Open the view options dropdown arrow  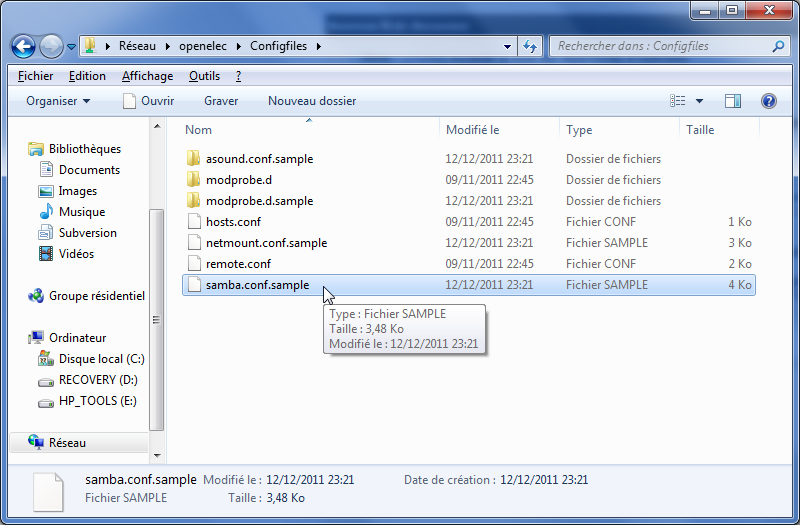coord(699,101)
